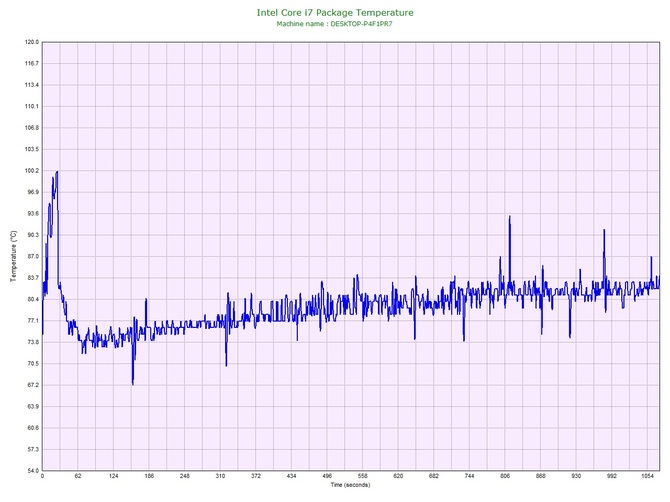The height and width of the screenshot is (502, 670).
Task: Click the 496 seconds x-axis tick label
Action: click(327, 476)
